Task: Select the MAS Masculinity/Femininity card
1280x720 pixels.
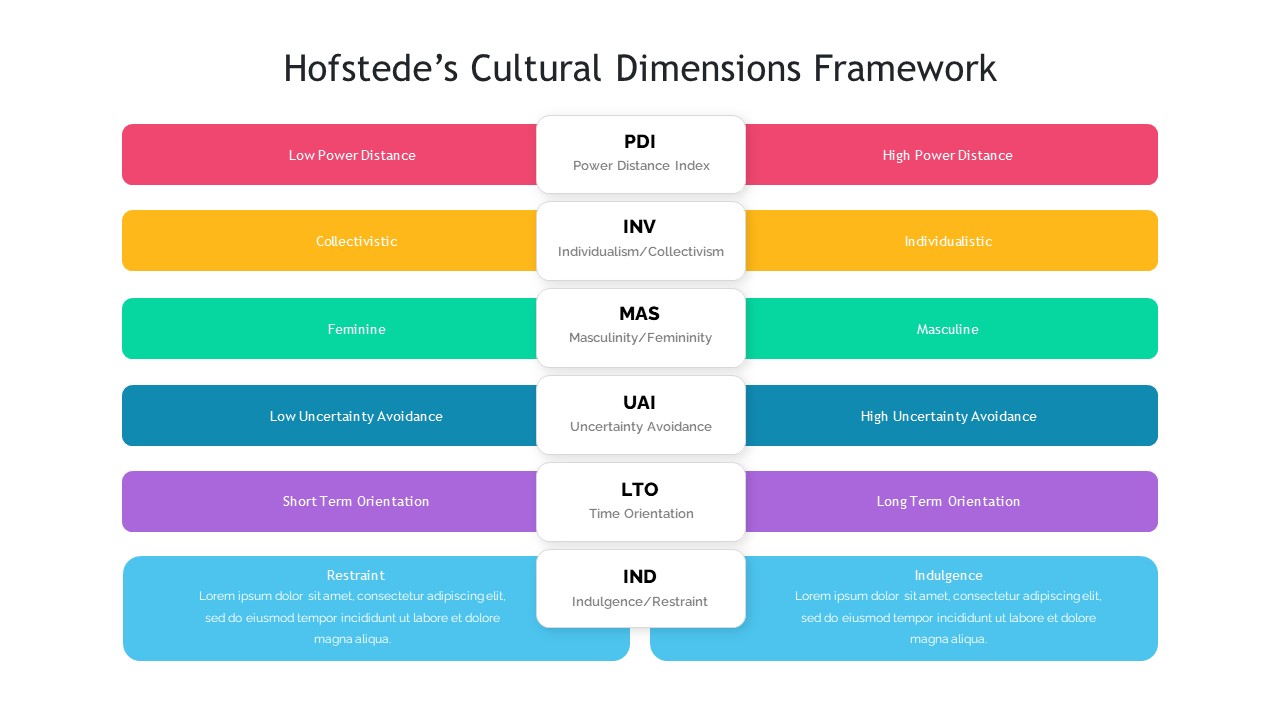Action: [640, 327]
